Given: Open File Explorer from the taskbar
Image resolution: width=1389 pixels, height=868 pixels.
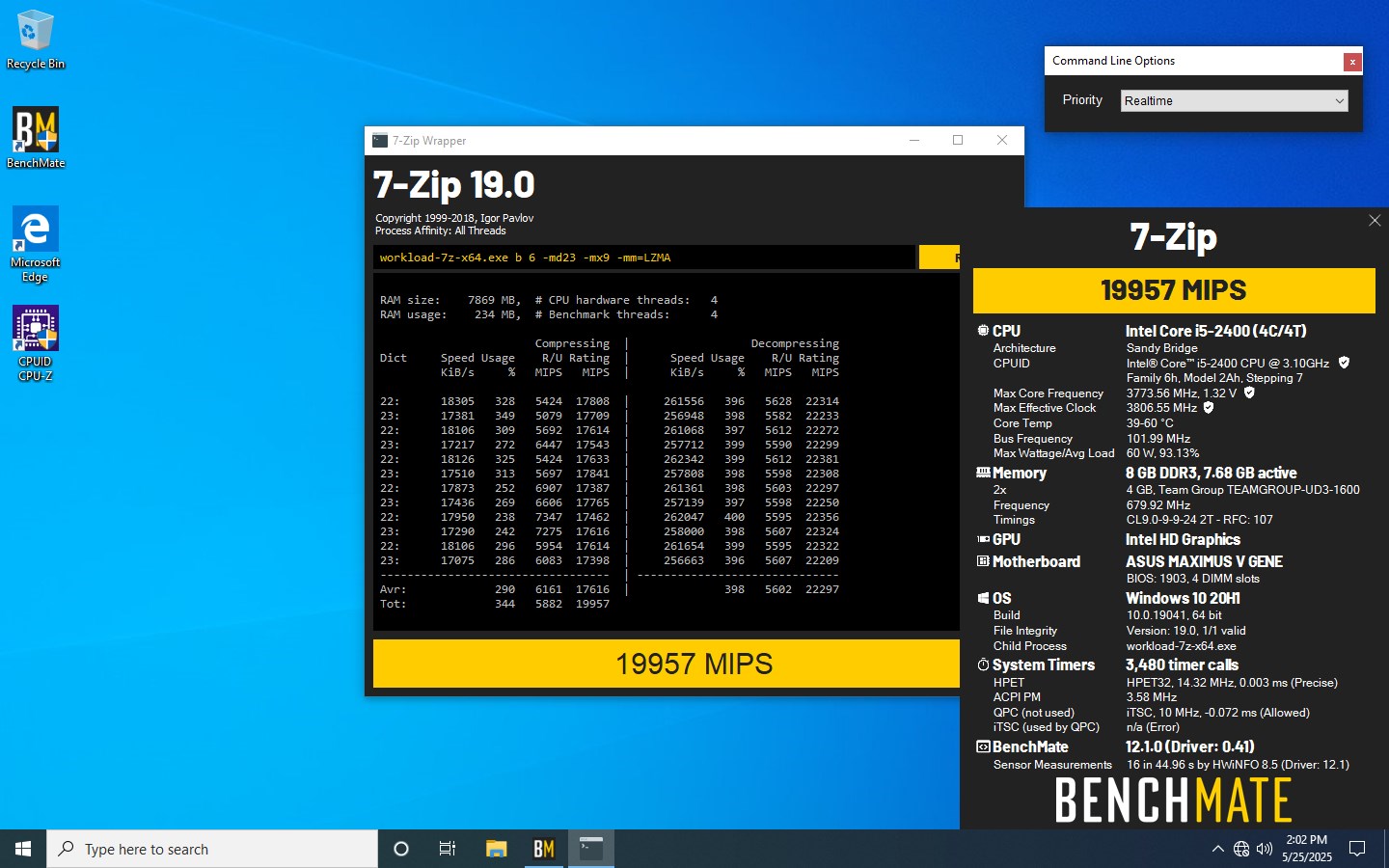Looking at the screenshot, I should [496, 849].
